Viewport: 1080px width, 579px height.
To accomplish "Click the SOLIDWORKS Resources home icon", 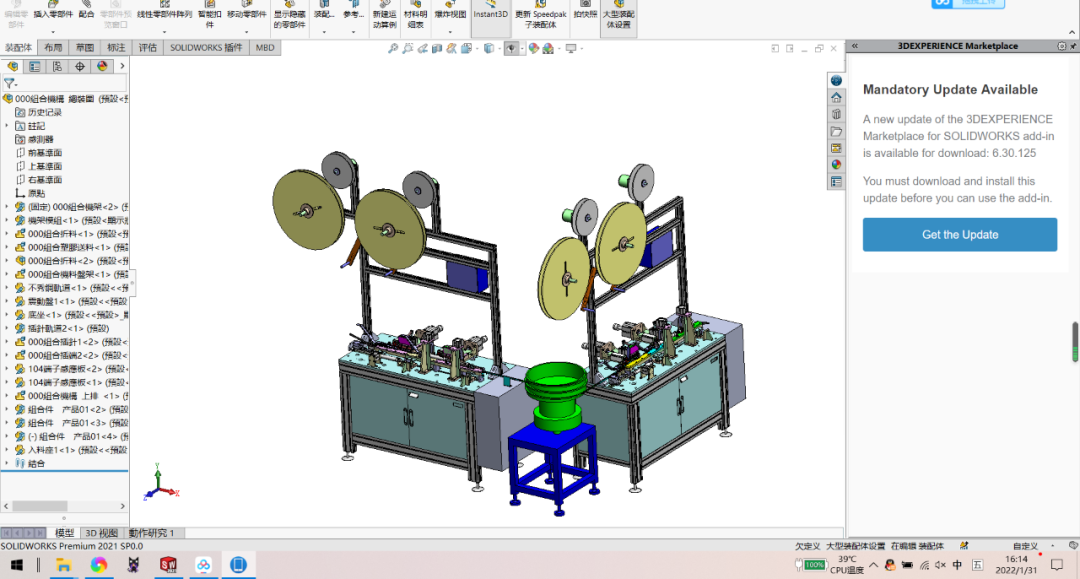I will click(836, 97).
